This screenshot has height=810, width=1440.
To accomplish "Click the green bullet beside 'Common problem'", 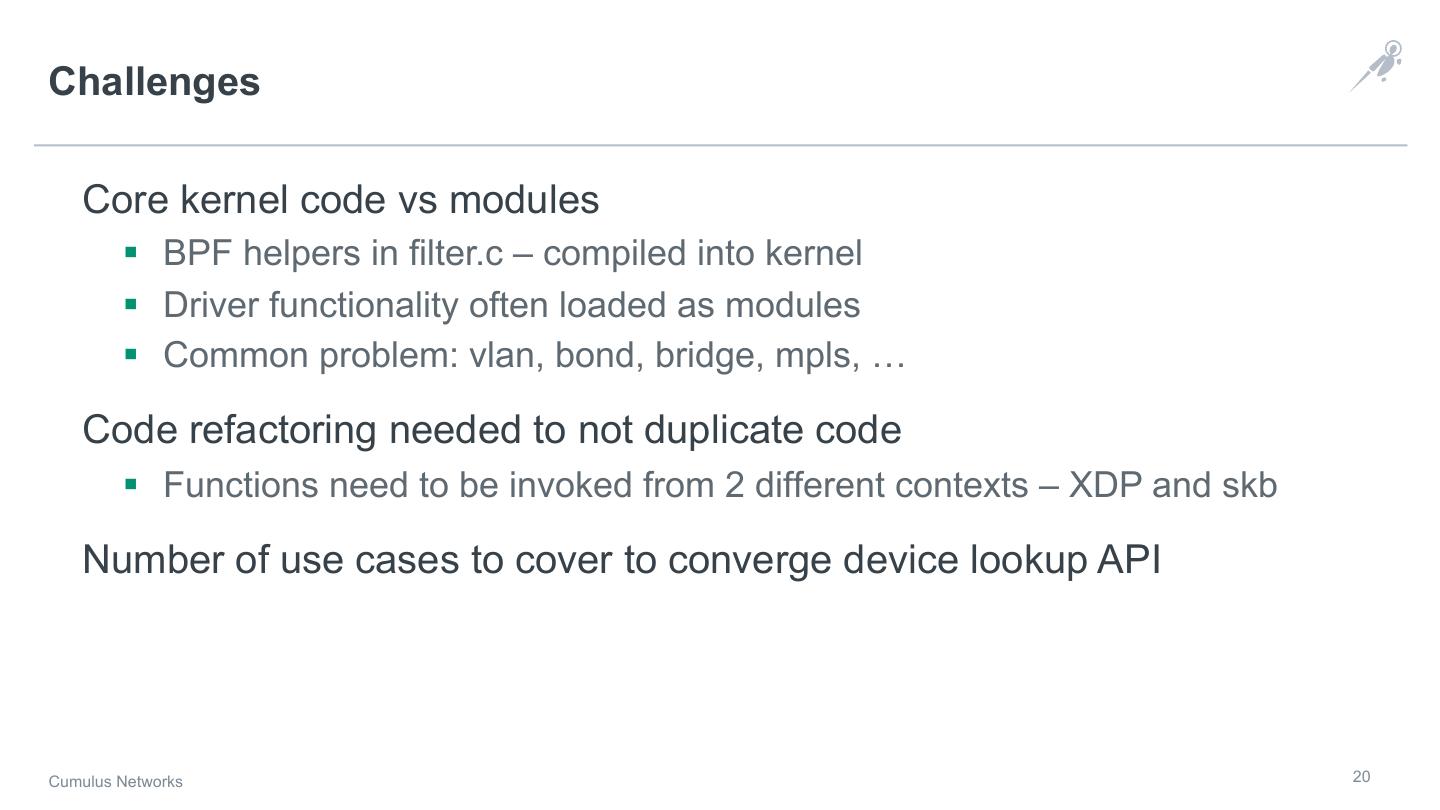I will tap(130, 354).
